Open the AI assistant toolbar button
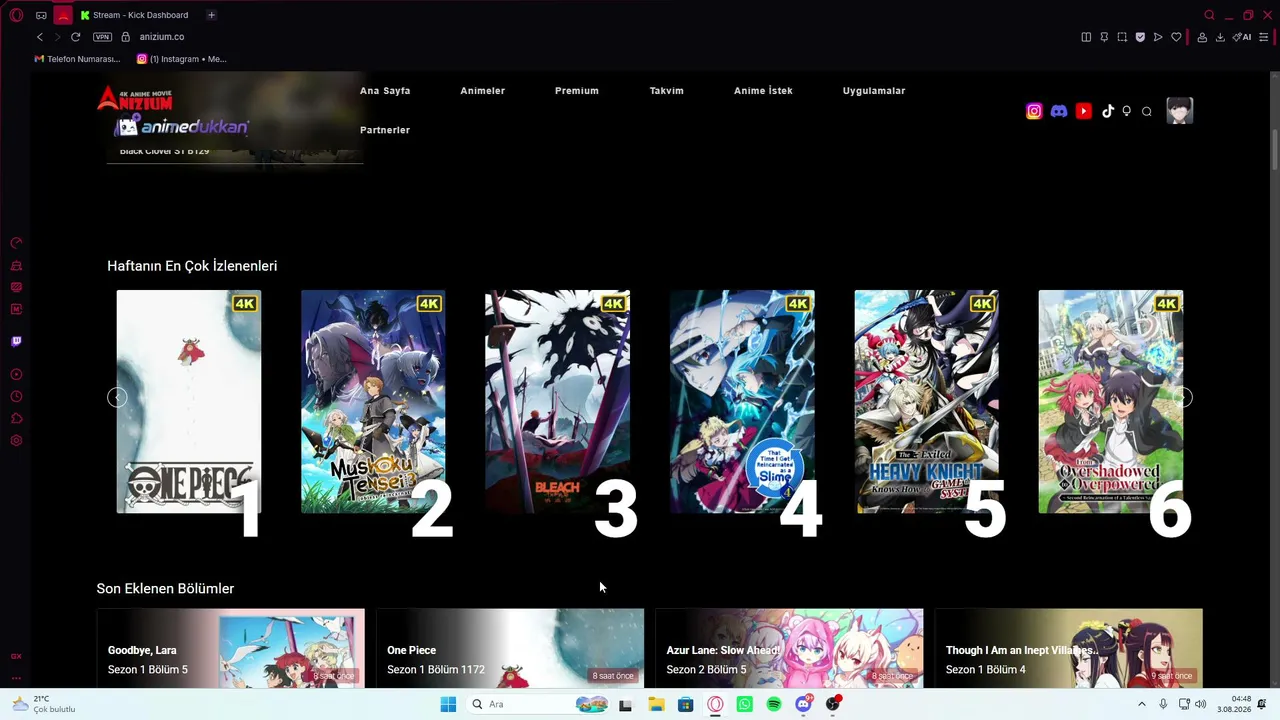 1242,37
